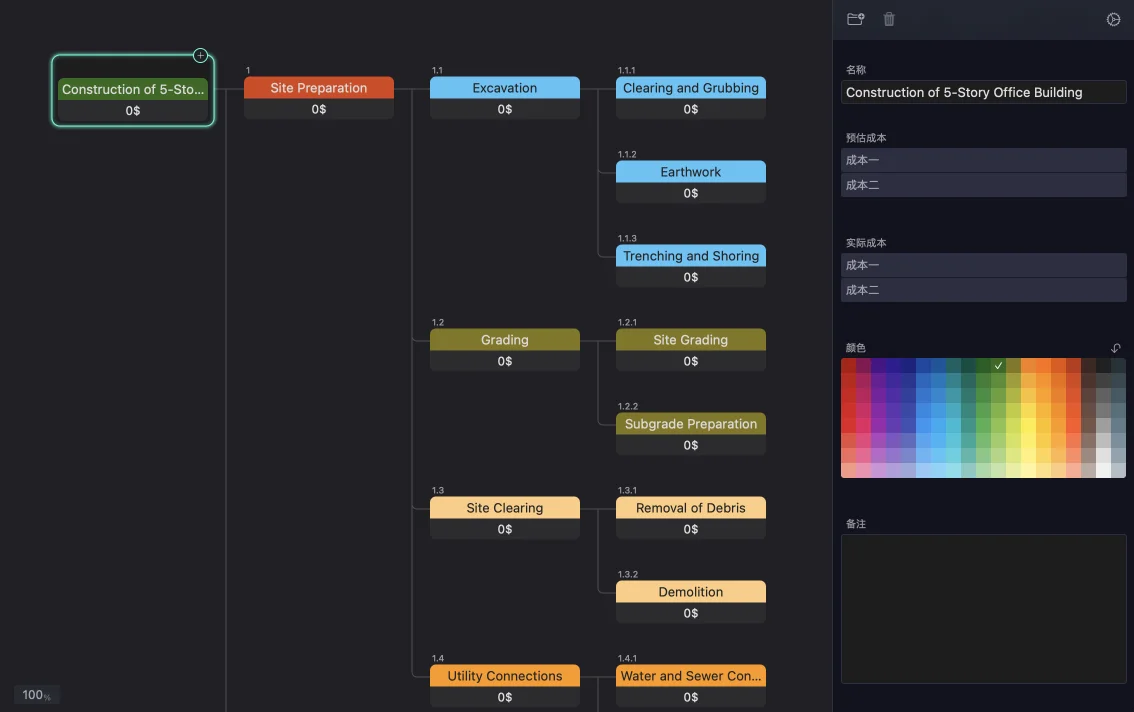
Task: Click inside the 备注 notes text area
Action: pyautogui.click(x=983, y=608)
